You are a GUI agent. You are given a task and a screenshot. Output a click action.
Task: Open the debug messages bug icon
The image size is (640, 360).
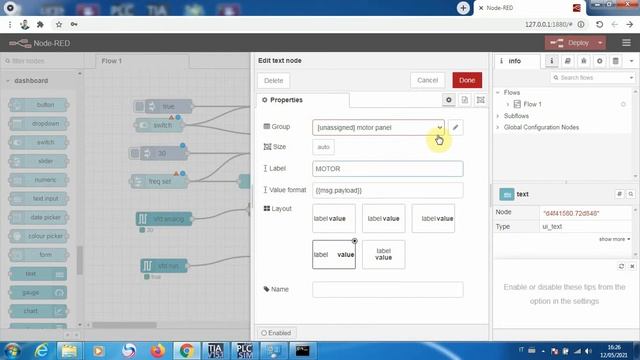[x=584, y=61]
